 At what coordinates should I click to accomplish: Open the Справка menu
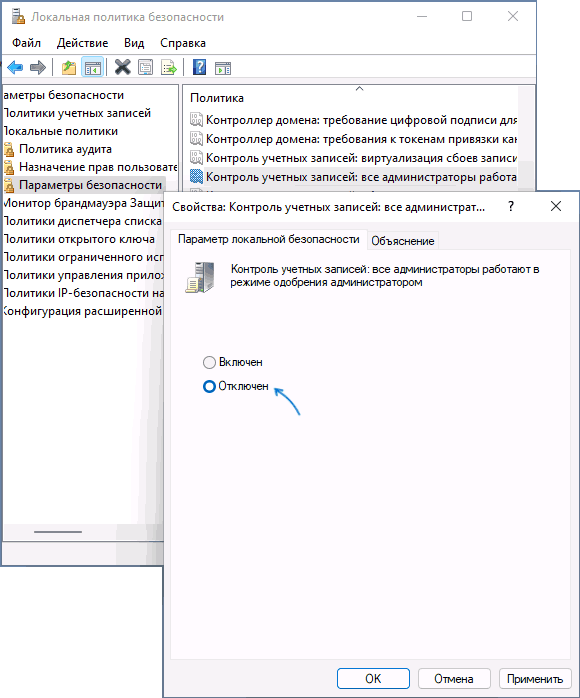click(183, 43)
